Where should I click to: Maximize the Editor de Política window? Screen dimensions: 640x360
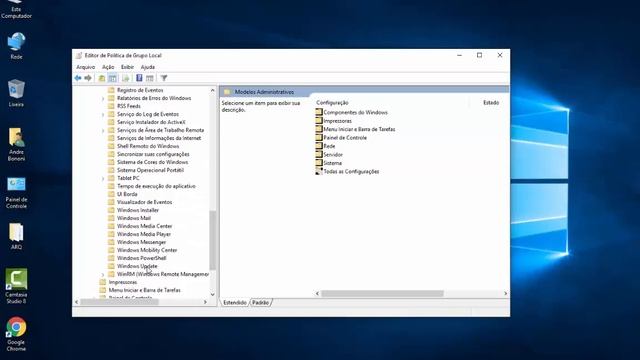[x=480, y=55]
